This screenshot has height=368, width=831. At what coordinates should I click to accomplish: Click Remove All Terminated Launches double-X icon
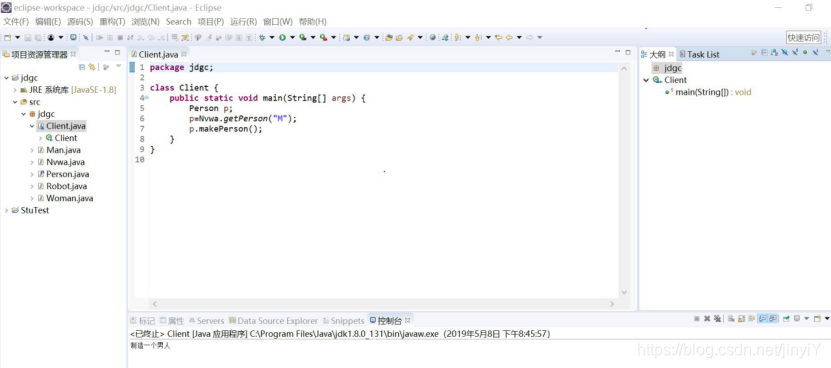[x=718, y=319]
